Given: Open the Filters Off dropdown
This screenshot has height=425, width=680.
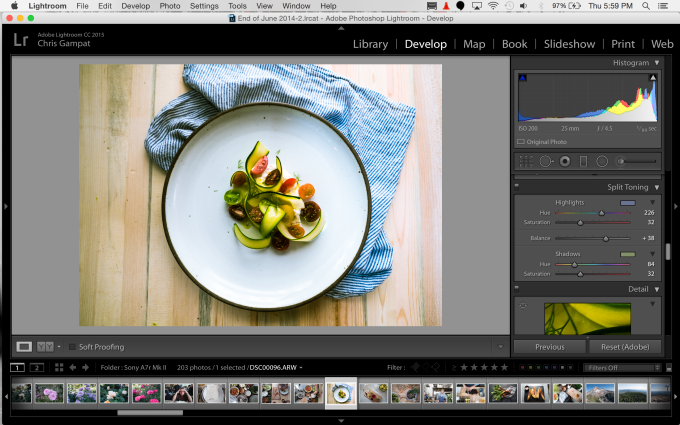Looking at the screenshot, I should coord(622,368).
